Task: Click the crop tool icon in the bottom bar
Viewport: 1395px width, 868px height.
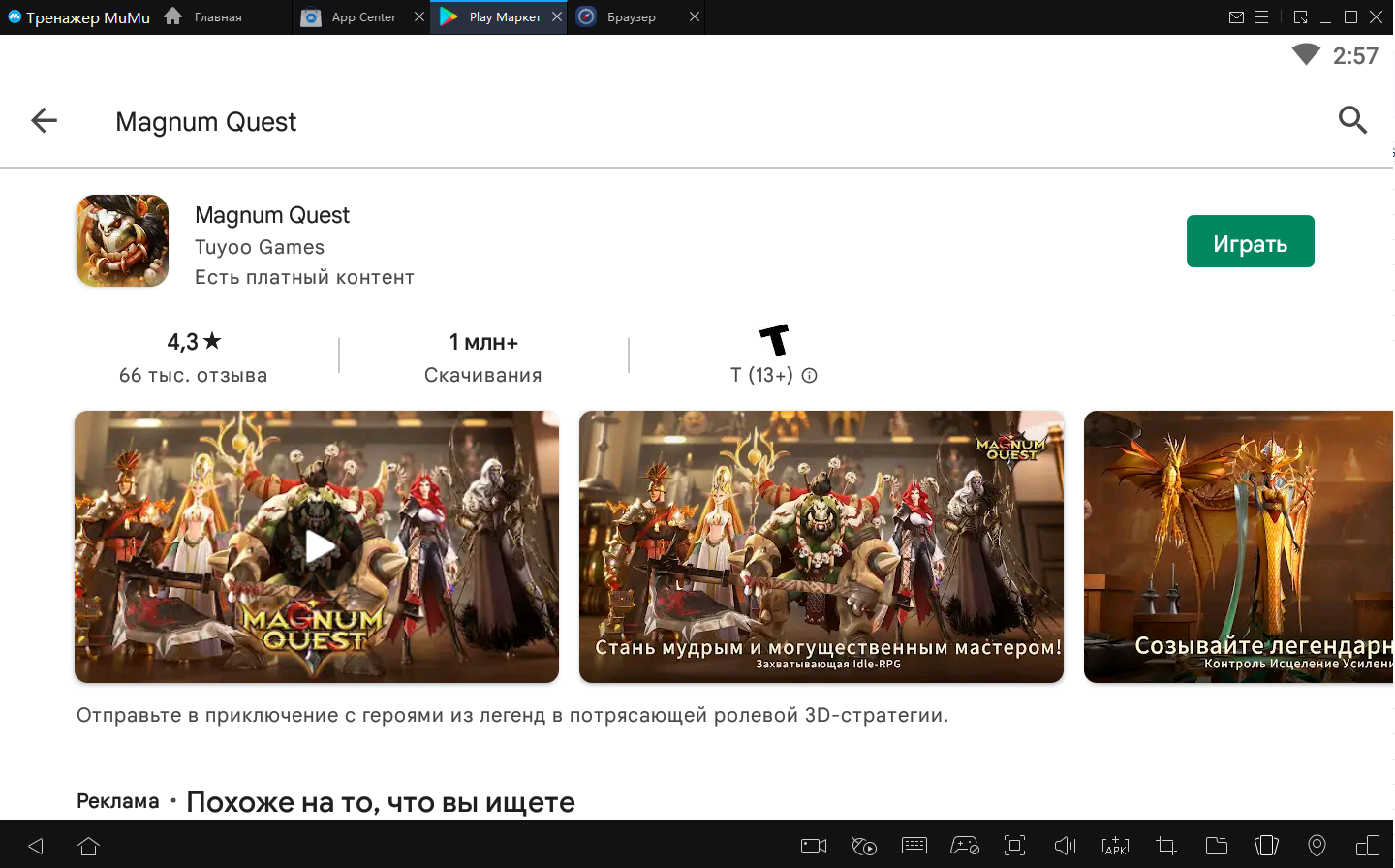Action: click(x=1166, y=846)
